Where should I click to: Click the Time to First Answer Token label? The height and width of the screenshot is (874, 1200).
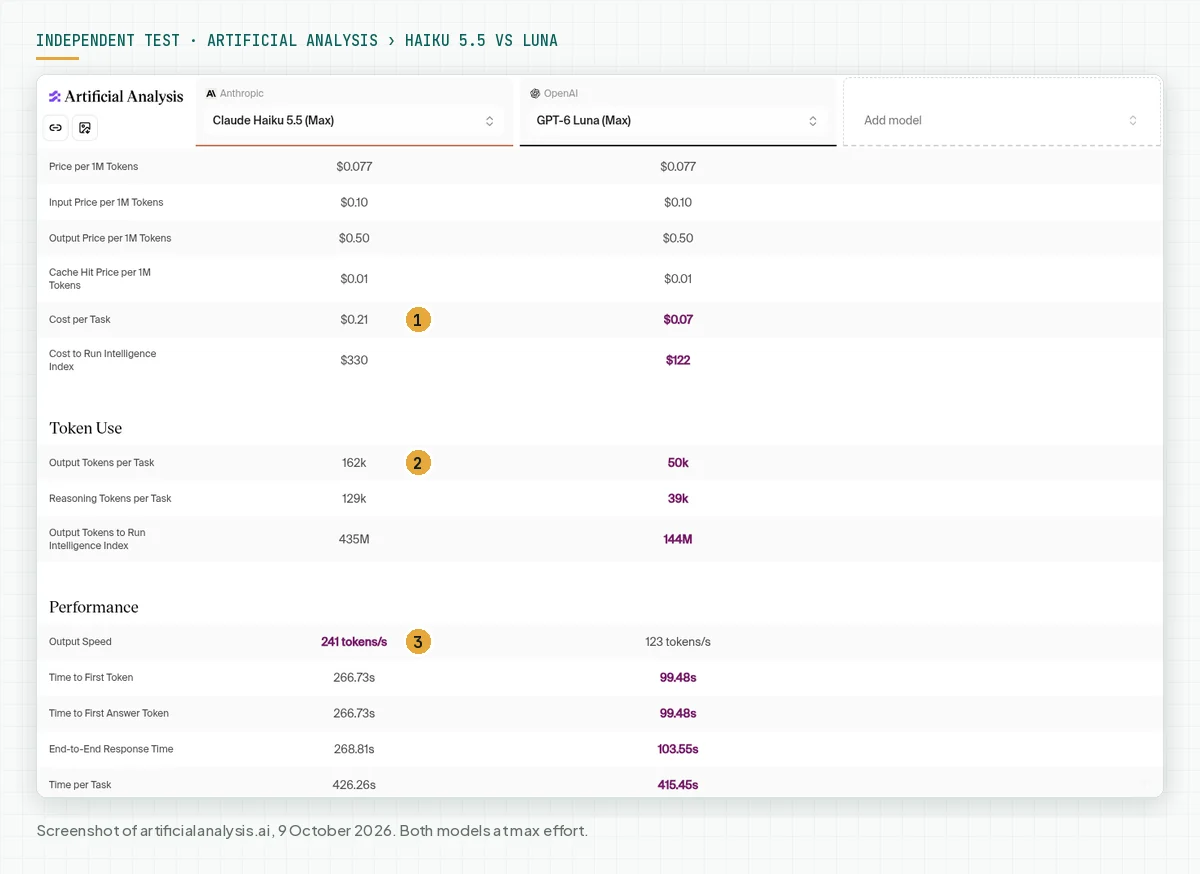pyautogui.click(x=109, y=714)
